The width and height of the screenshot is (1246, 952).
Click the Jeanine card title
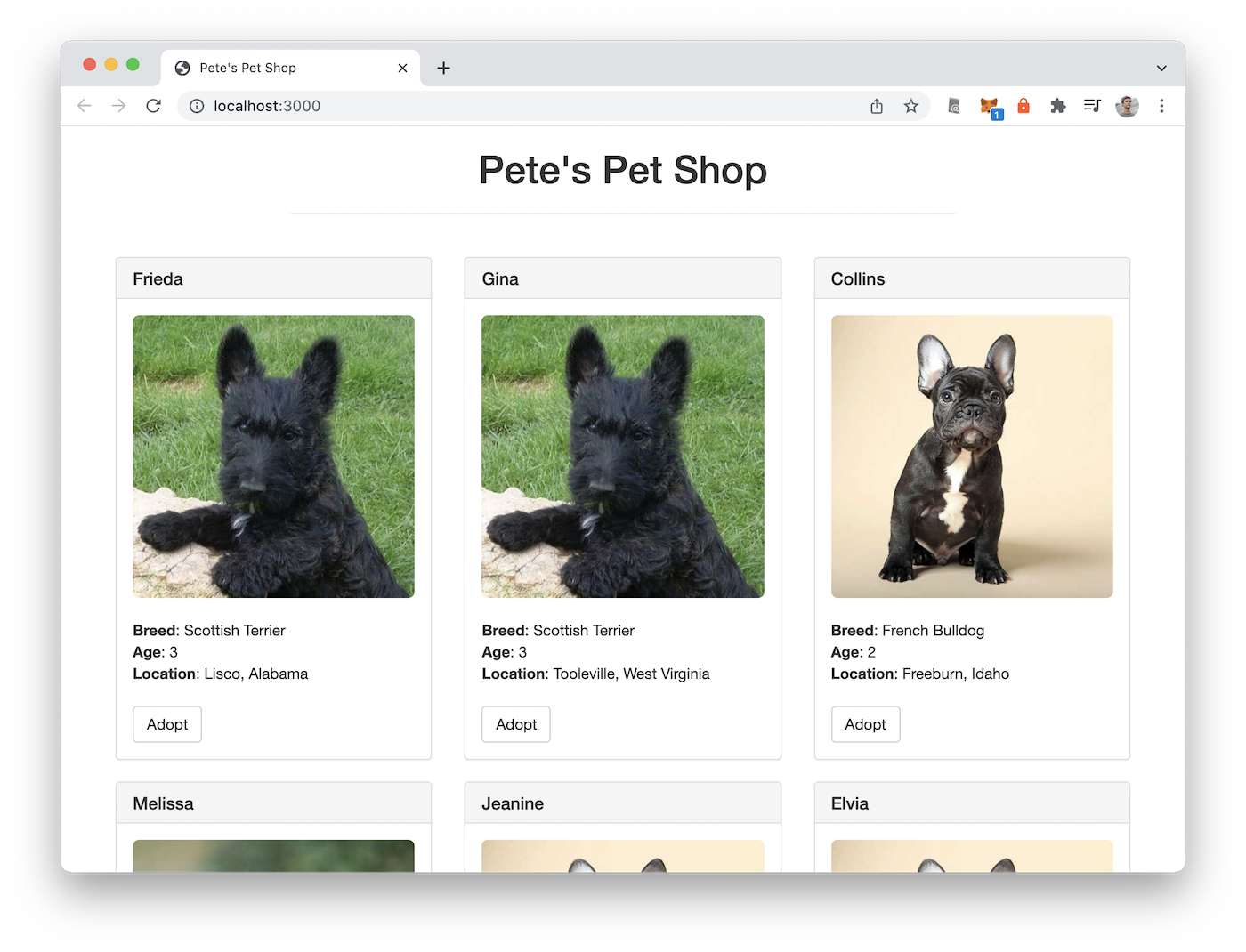[x=513, y=803]
